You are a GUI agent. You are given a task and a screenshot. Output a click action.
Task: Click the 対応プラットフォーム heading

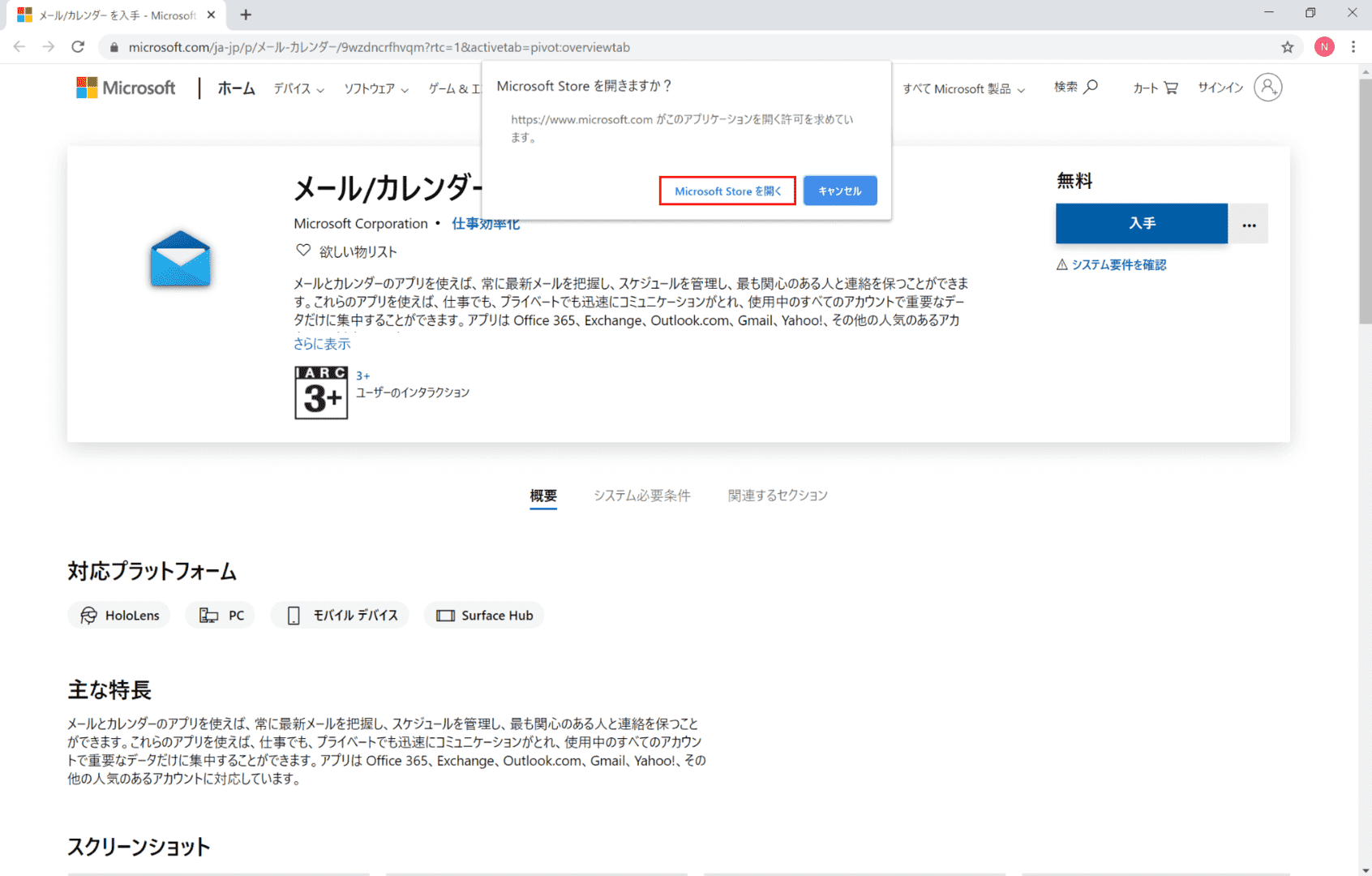coord(152,571)
